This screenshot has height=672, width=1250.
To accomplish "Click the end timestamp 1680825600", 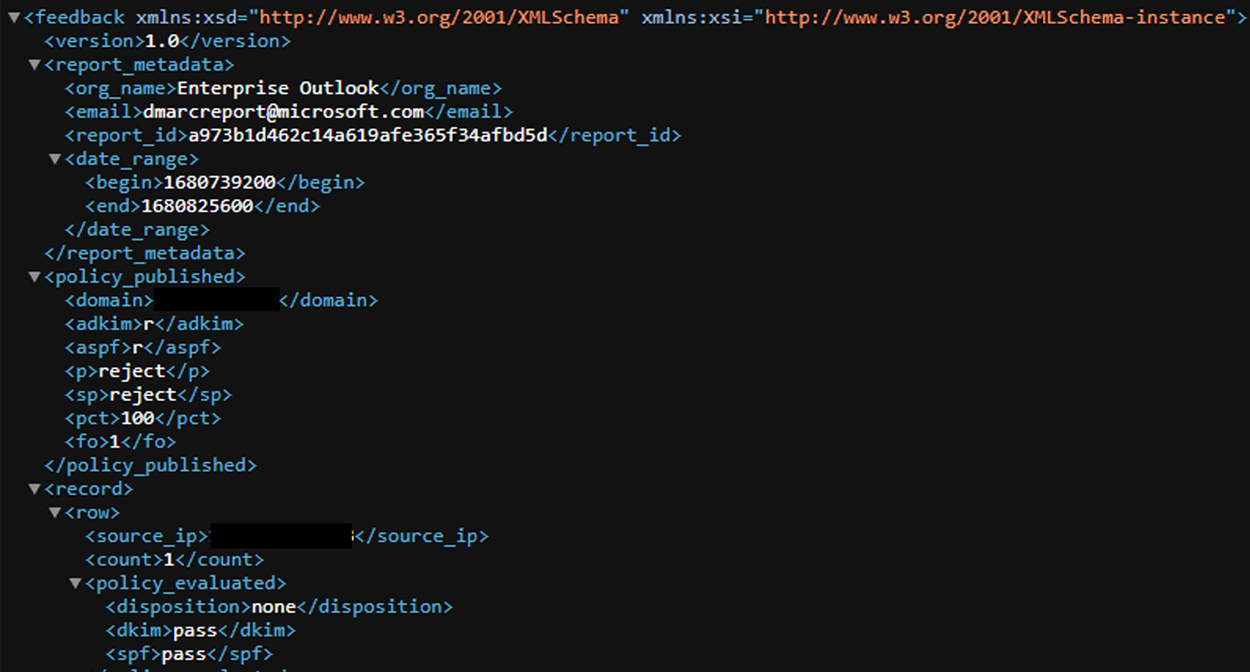I will tap(197, 206).
